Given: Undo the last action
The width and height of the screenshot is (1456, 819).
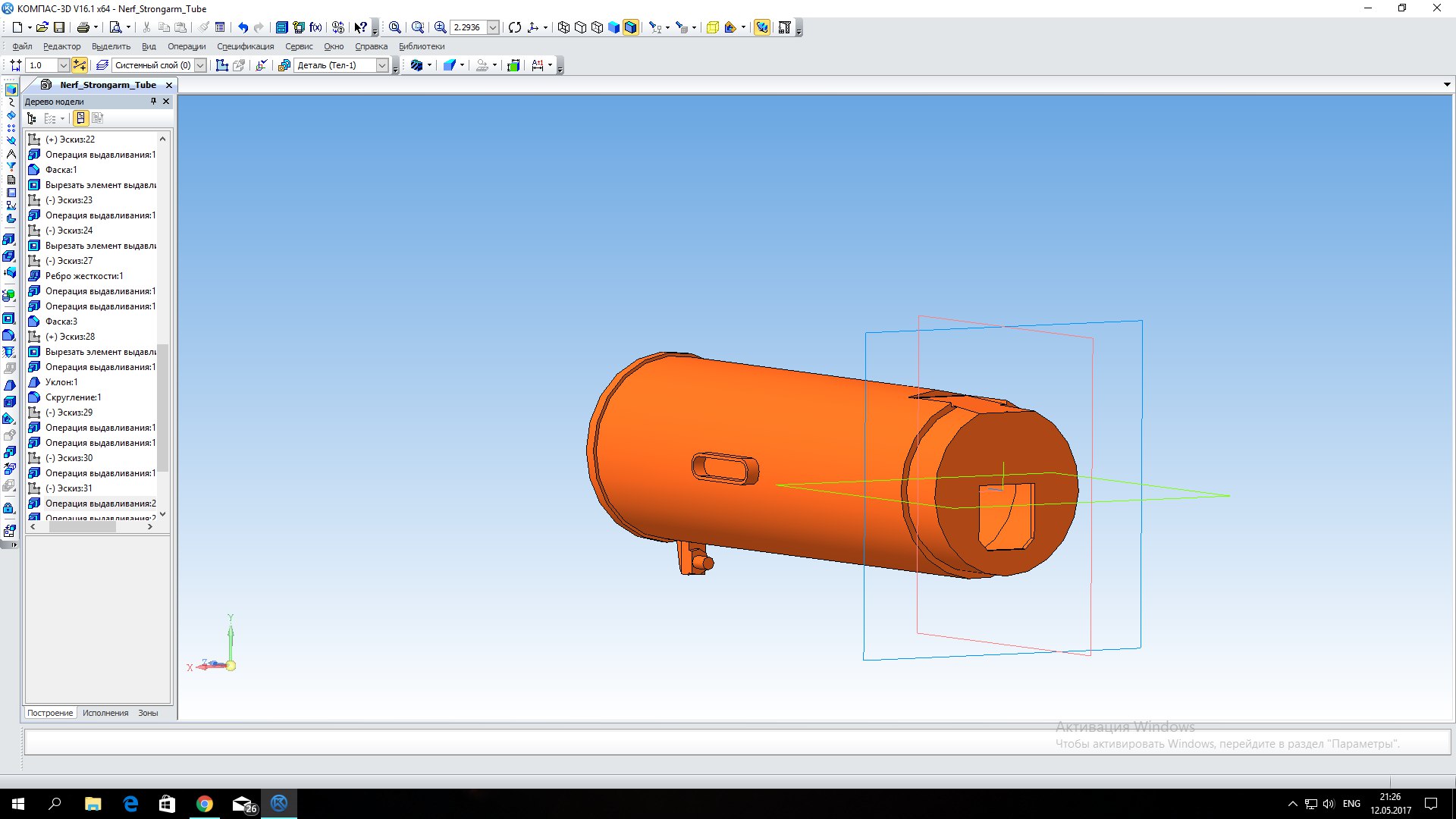Looking at the screenshot, I should tap(243, 27).
